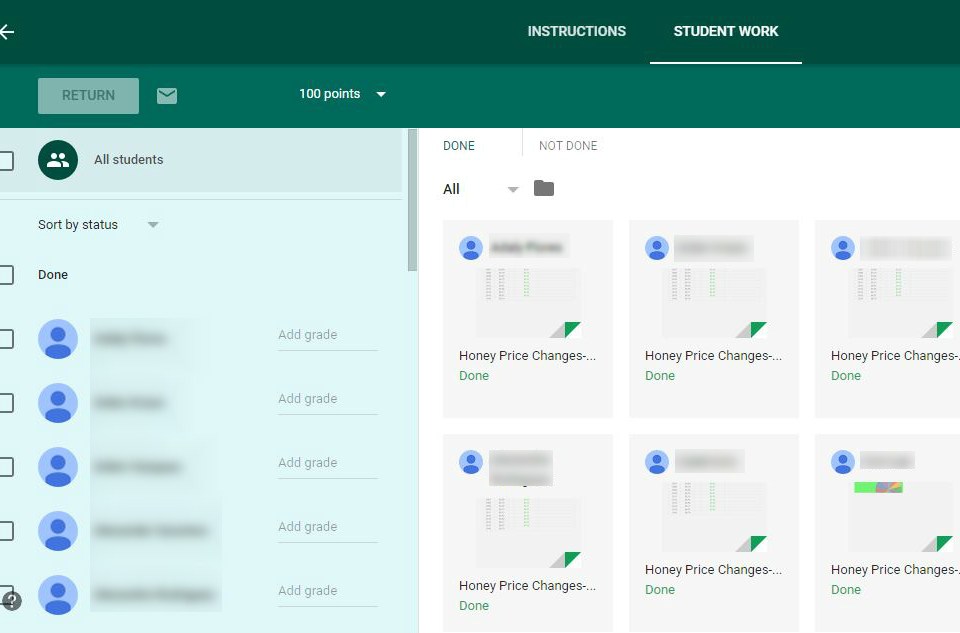Open the 100 points dropdown
Viewport: 960px width, 633px height.
point(342,94)
